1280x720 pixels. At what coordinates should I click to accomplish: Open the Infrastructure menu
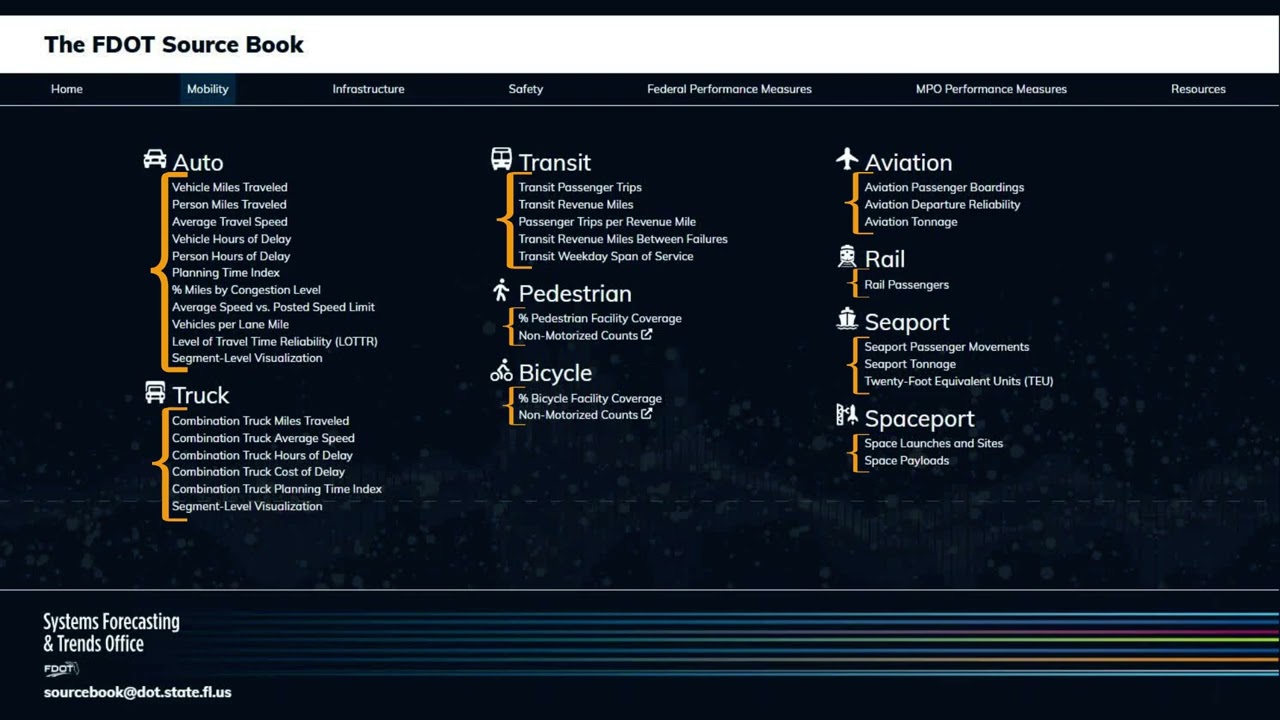369,89
